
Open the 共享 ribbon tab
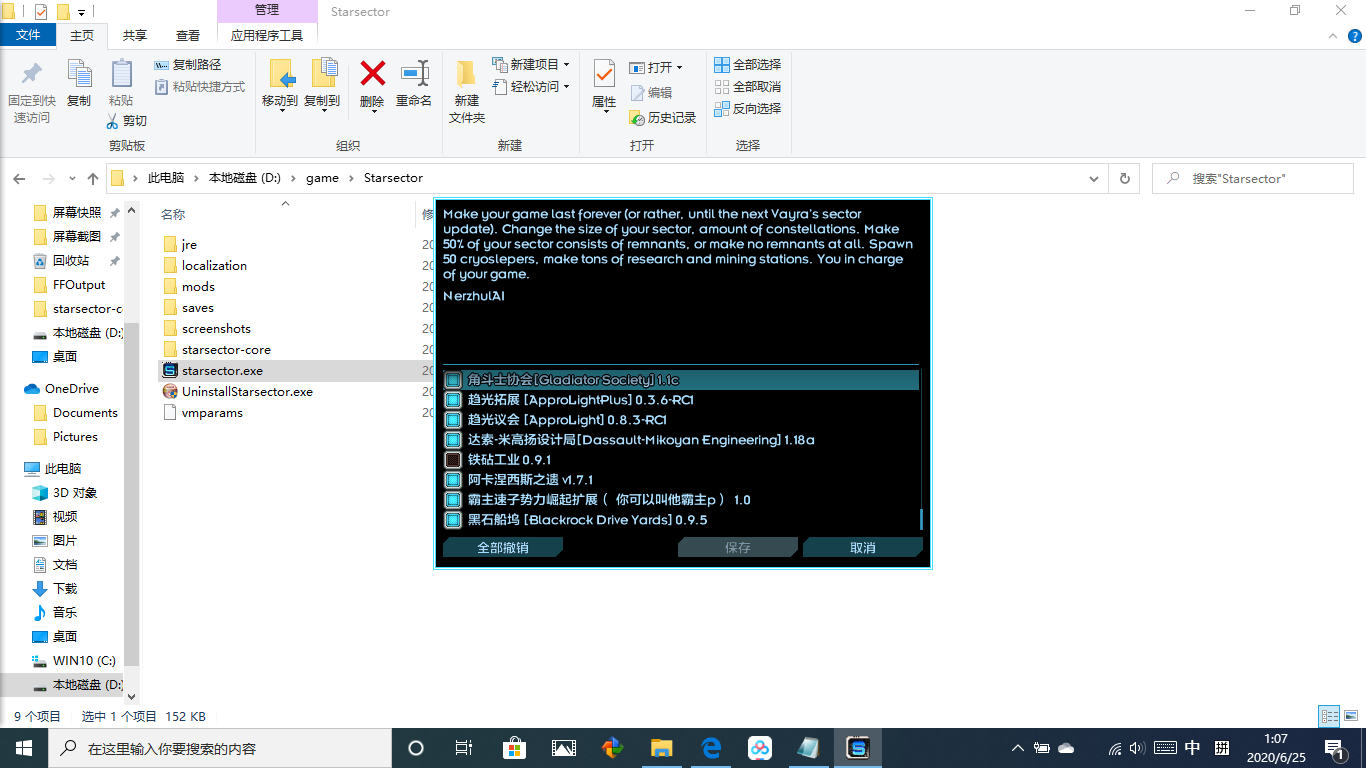(x=133, y=33)
